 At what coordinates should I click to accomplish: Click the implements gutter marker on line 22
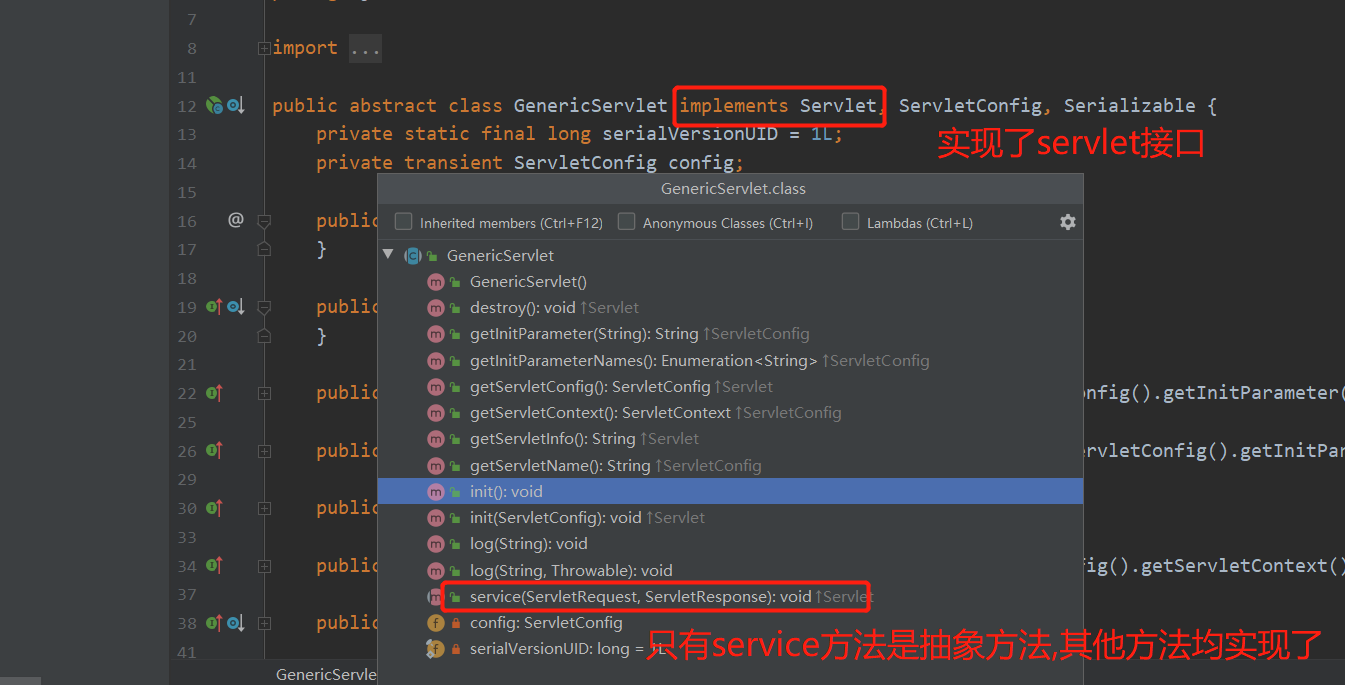(x=214, y=393)
